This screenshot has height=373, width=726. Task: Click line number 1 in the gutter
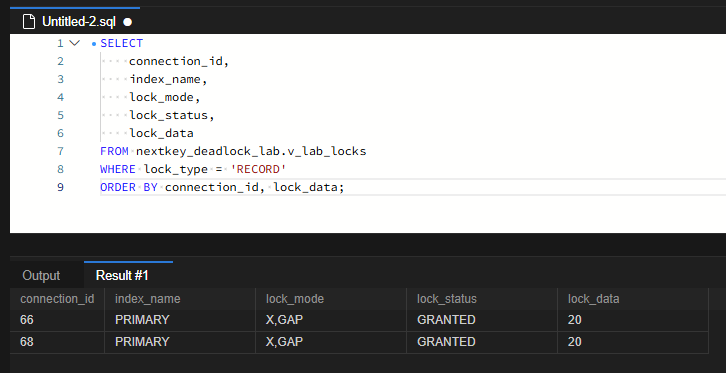tap(60, 43)
